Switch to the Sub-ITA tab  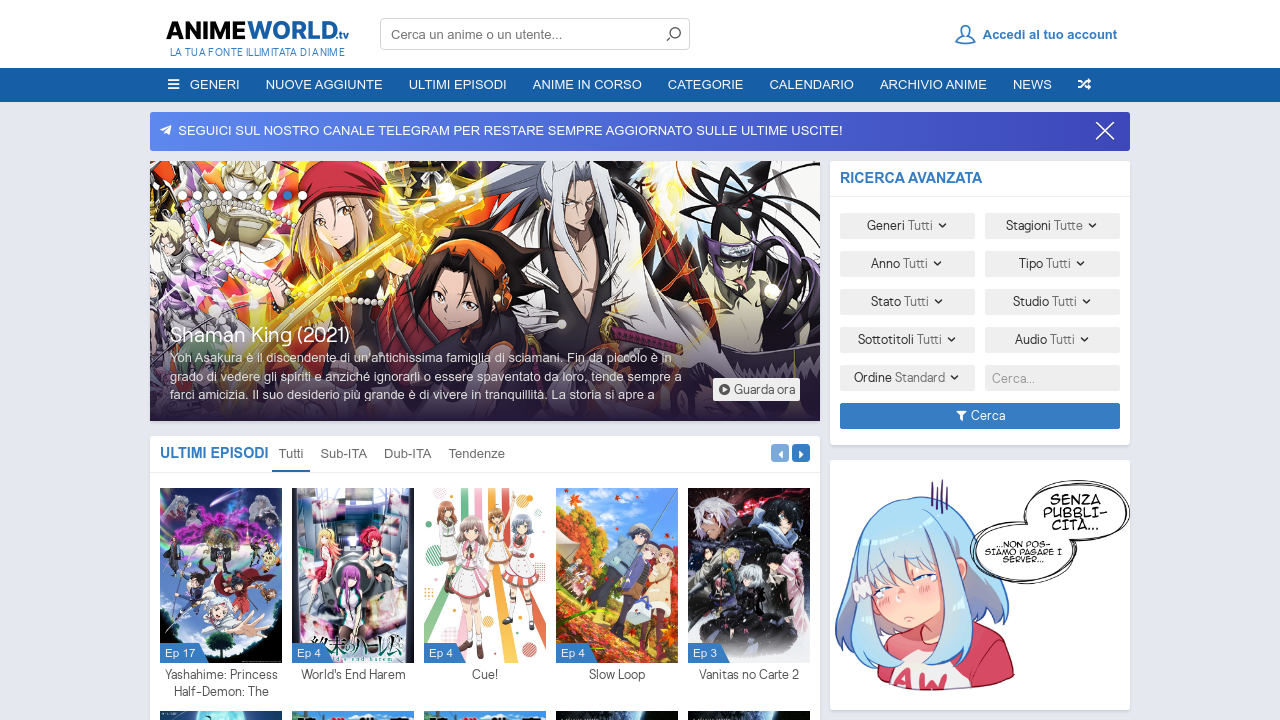(343, 454)
